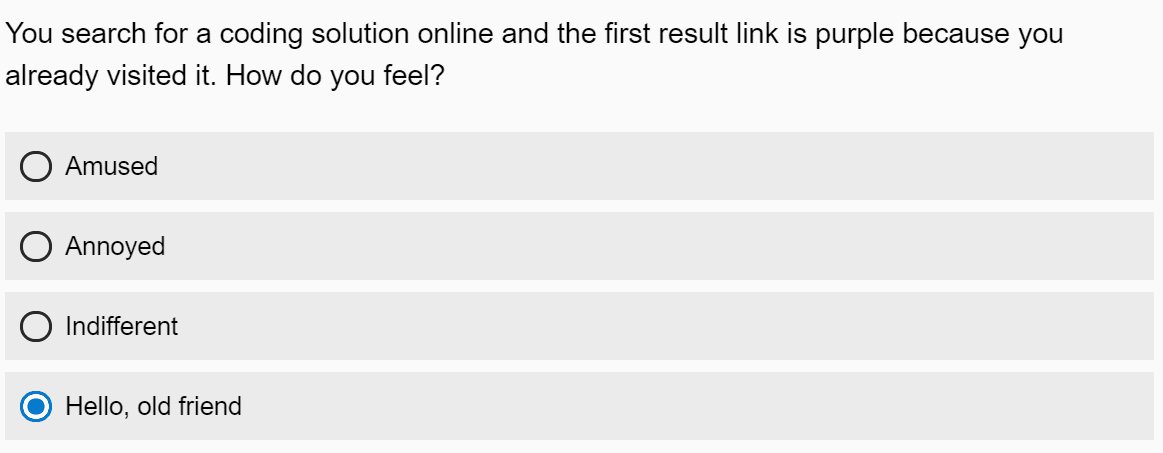The height and width of the screenshot is (453, 1163).
Task: Click the "Annoyed" answer label text
Action: coord(115,246)
